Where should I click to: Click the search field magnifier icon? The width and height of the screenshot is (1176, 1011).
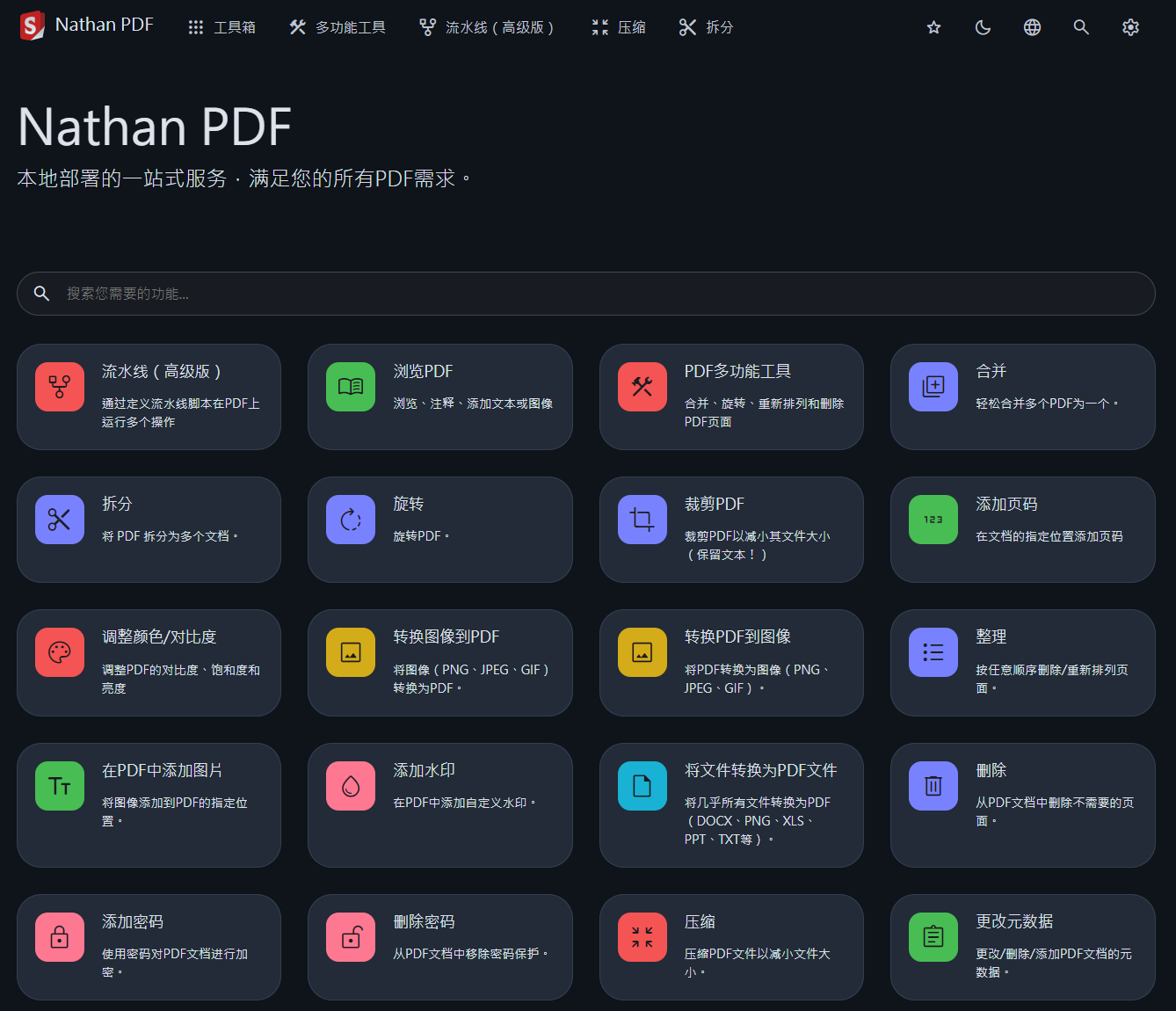tap(41, 294)
